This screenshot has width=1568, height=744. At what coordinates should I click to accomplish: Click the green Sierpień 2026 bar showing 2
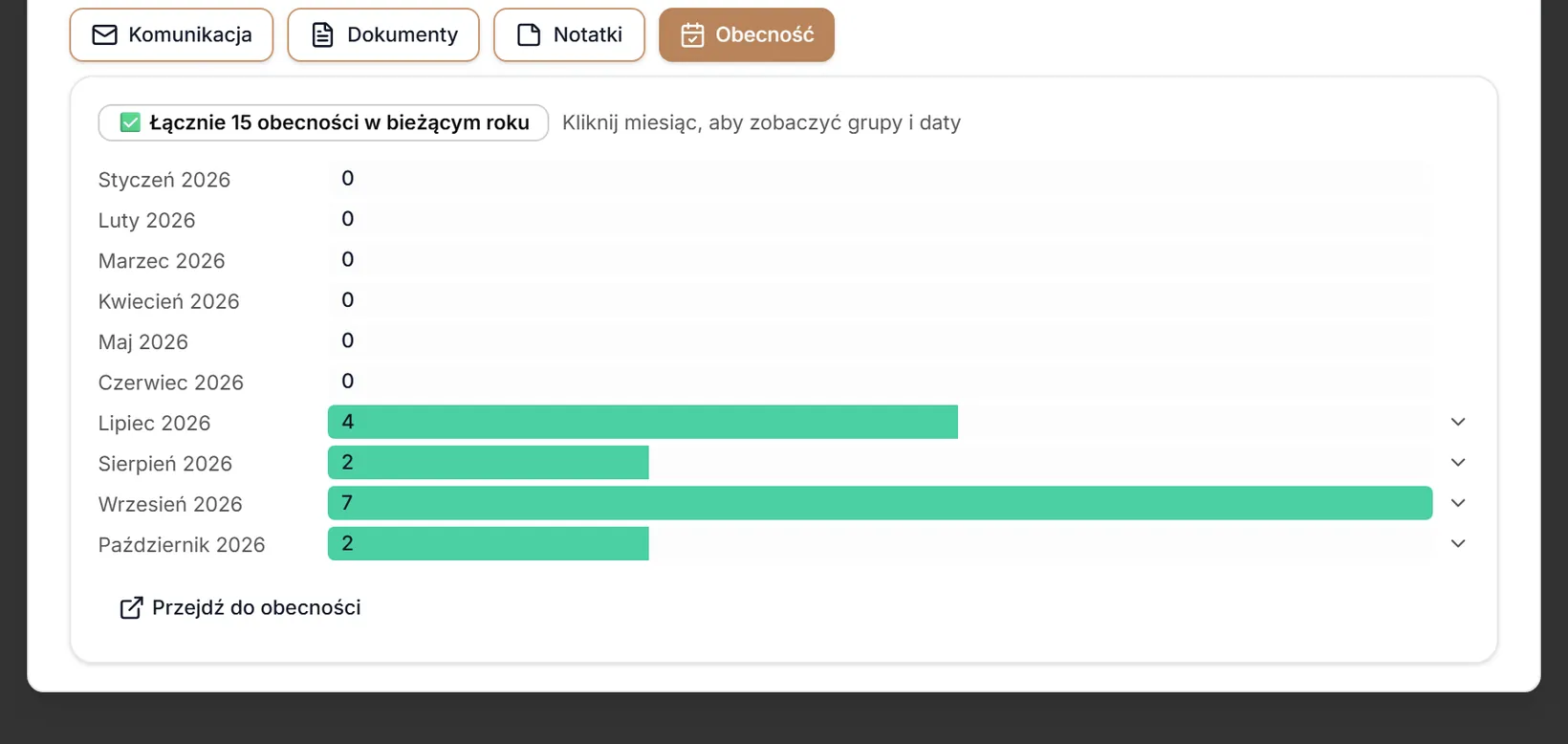(x=488, y=463)
